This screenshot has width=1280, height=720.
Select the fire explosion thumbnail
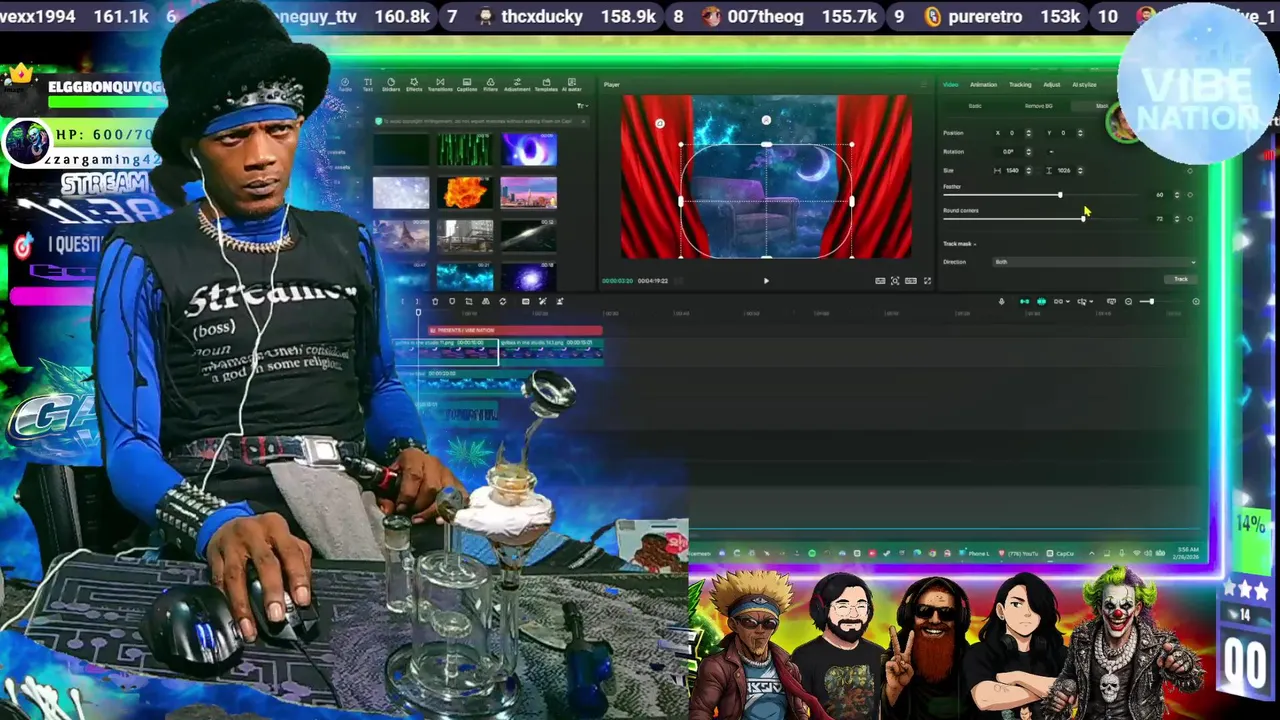point(465,192)
